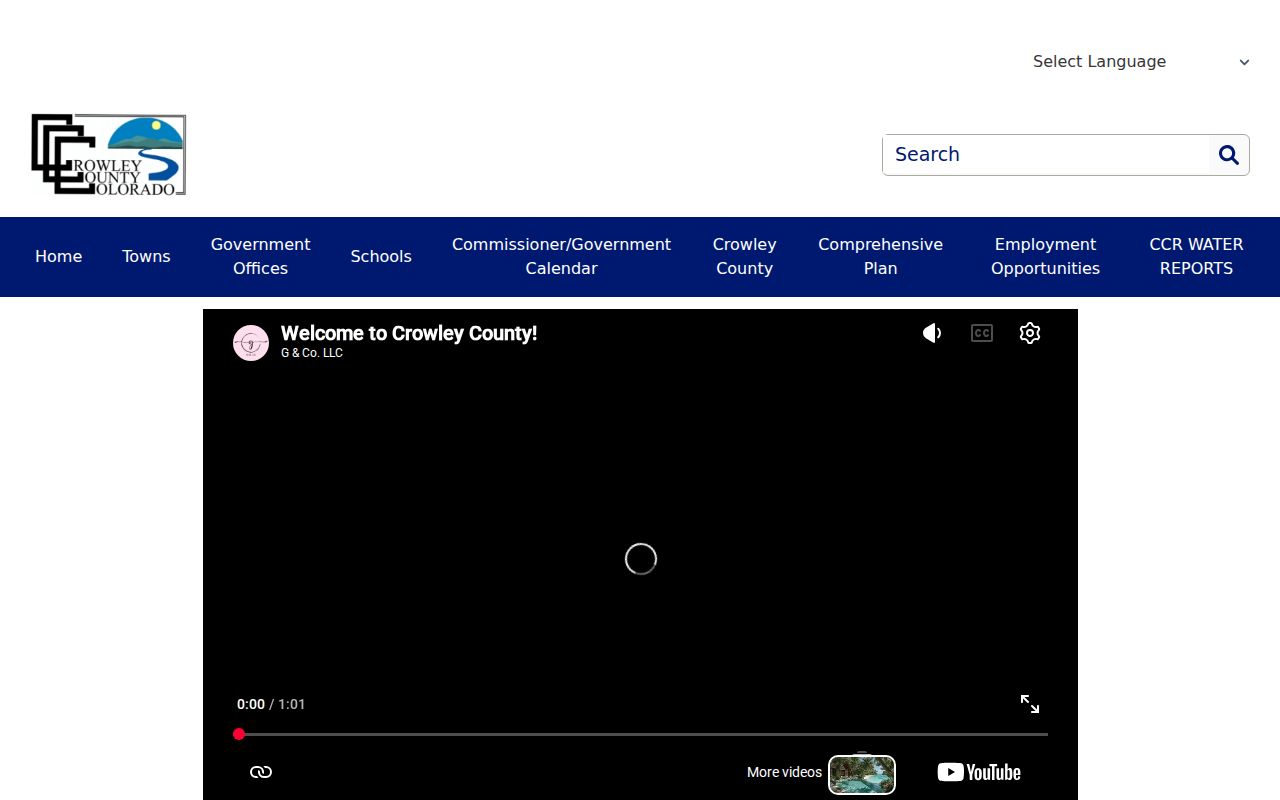Open the Government Offices menu

pos(261,257)
